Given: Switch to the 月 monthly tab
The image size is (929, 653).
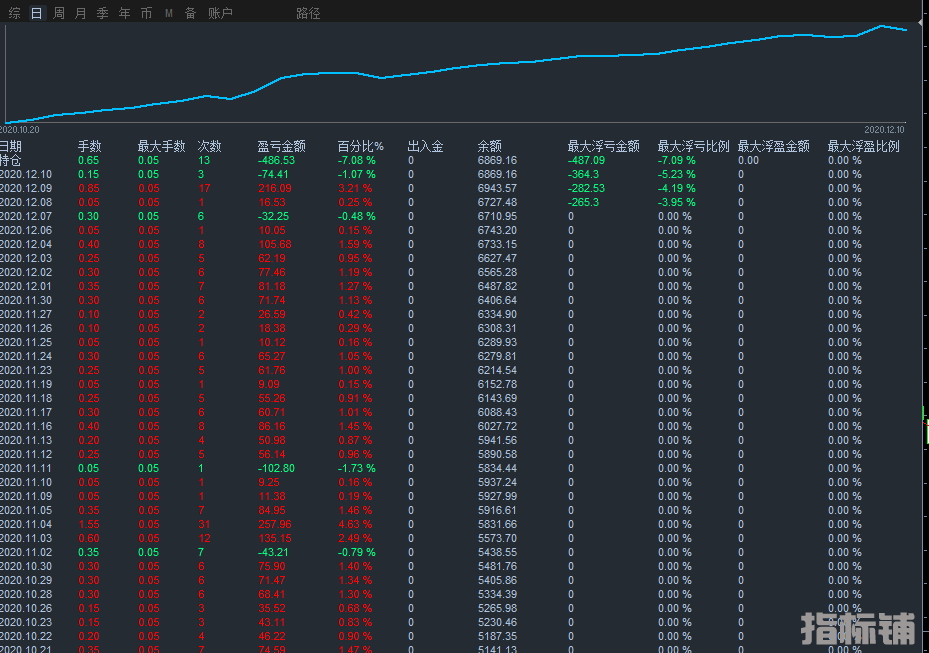Looking at the screenshot, I should click(81, 13).
